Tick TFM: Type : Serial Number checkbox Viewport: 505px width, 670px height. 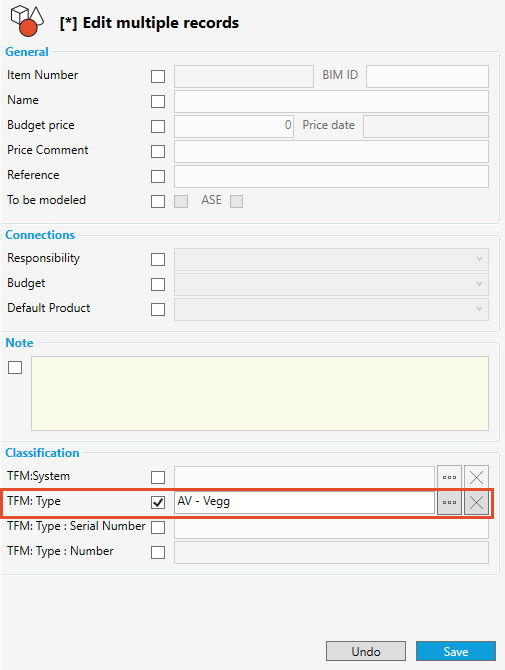[158, 527]
